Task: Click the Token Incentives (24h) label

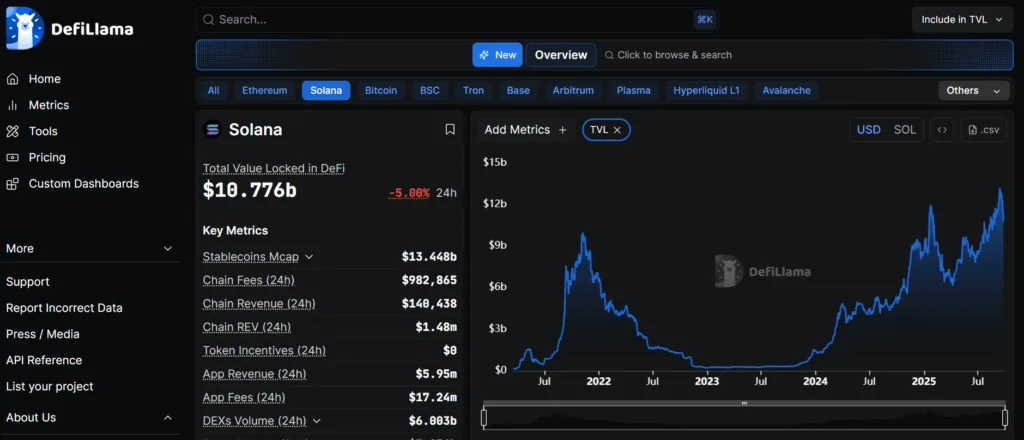Action: point(264,351)
